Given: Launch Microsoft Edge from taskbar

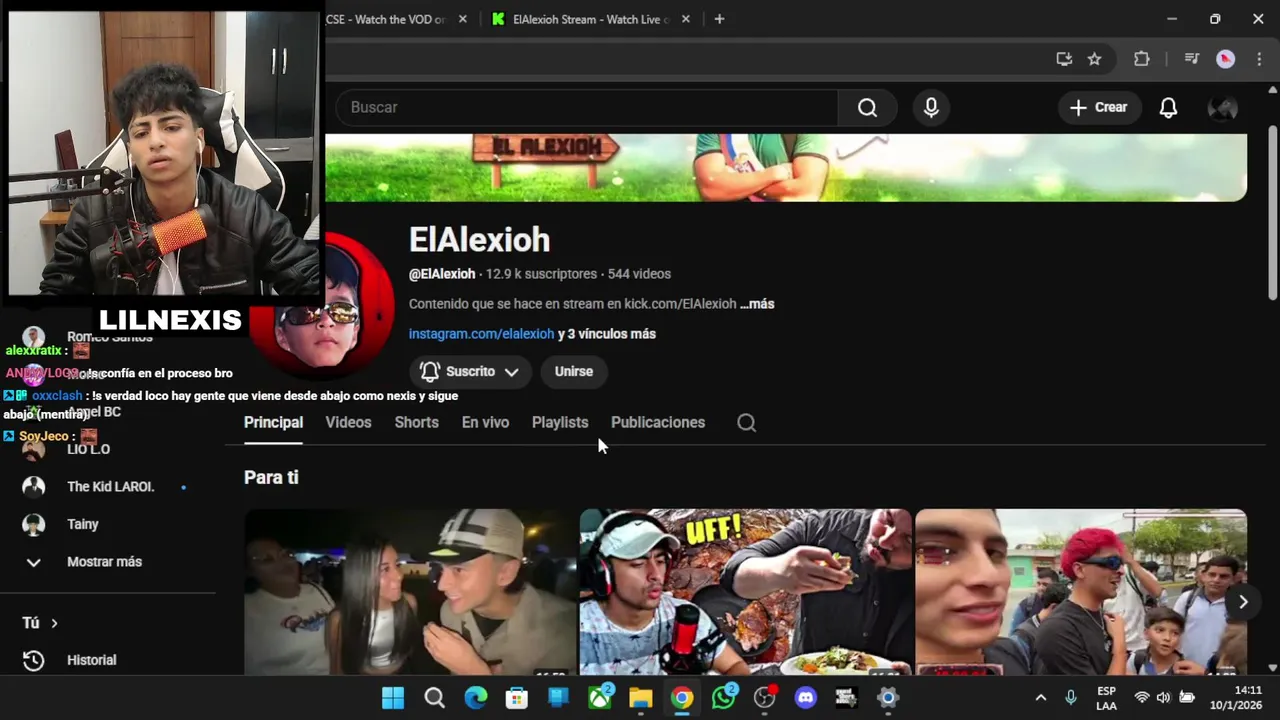Looking at the screenshot, I should click(475, 698).
